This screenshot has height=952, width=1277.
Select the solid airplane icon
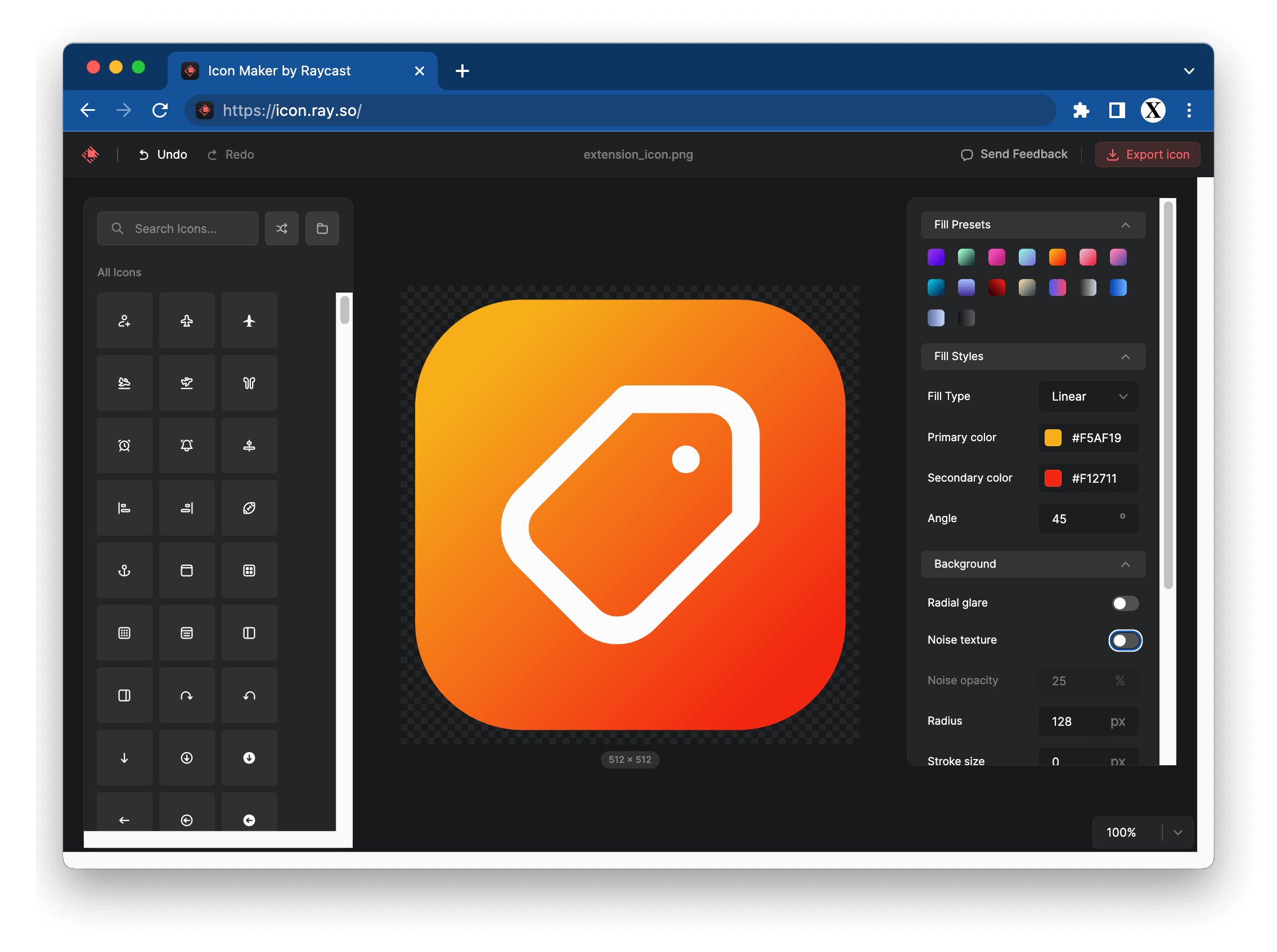pyautogui.click(x=249, y=321)
